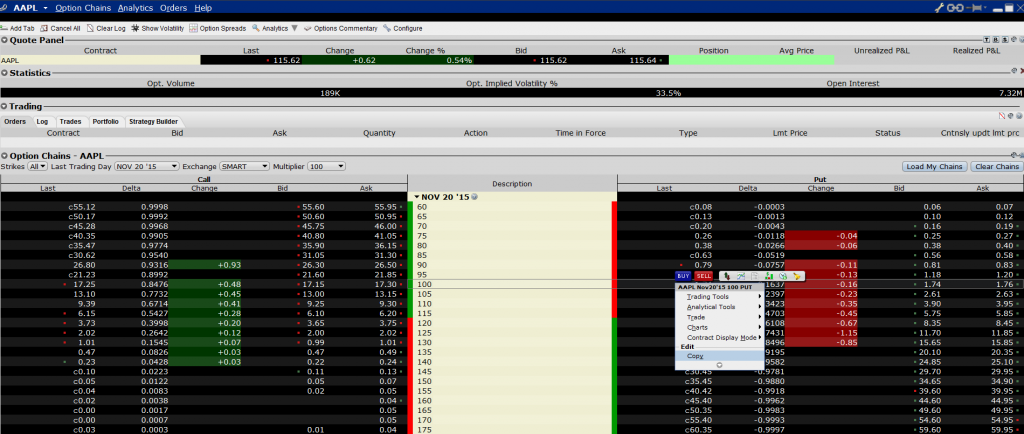Open Contract Display Mode submenu
1024x434 pixels.
coord(720,337)
